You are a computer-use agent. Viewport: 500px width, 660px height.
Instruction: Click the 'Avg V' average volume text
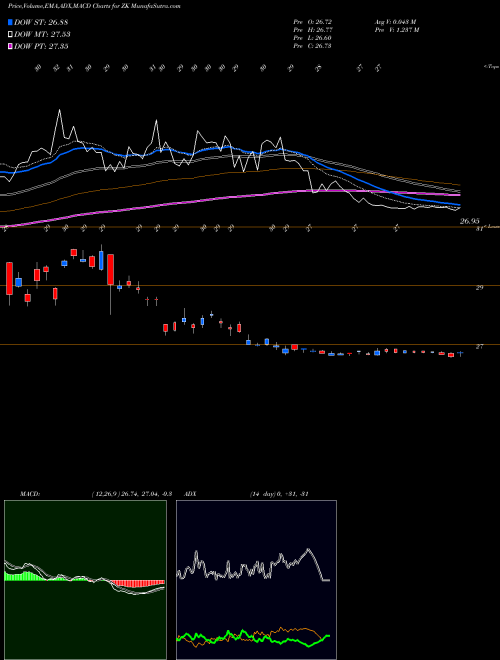[x=395, y=21]
